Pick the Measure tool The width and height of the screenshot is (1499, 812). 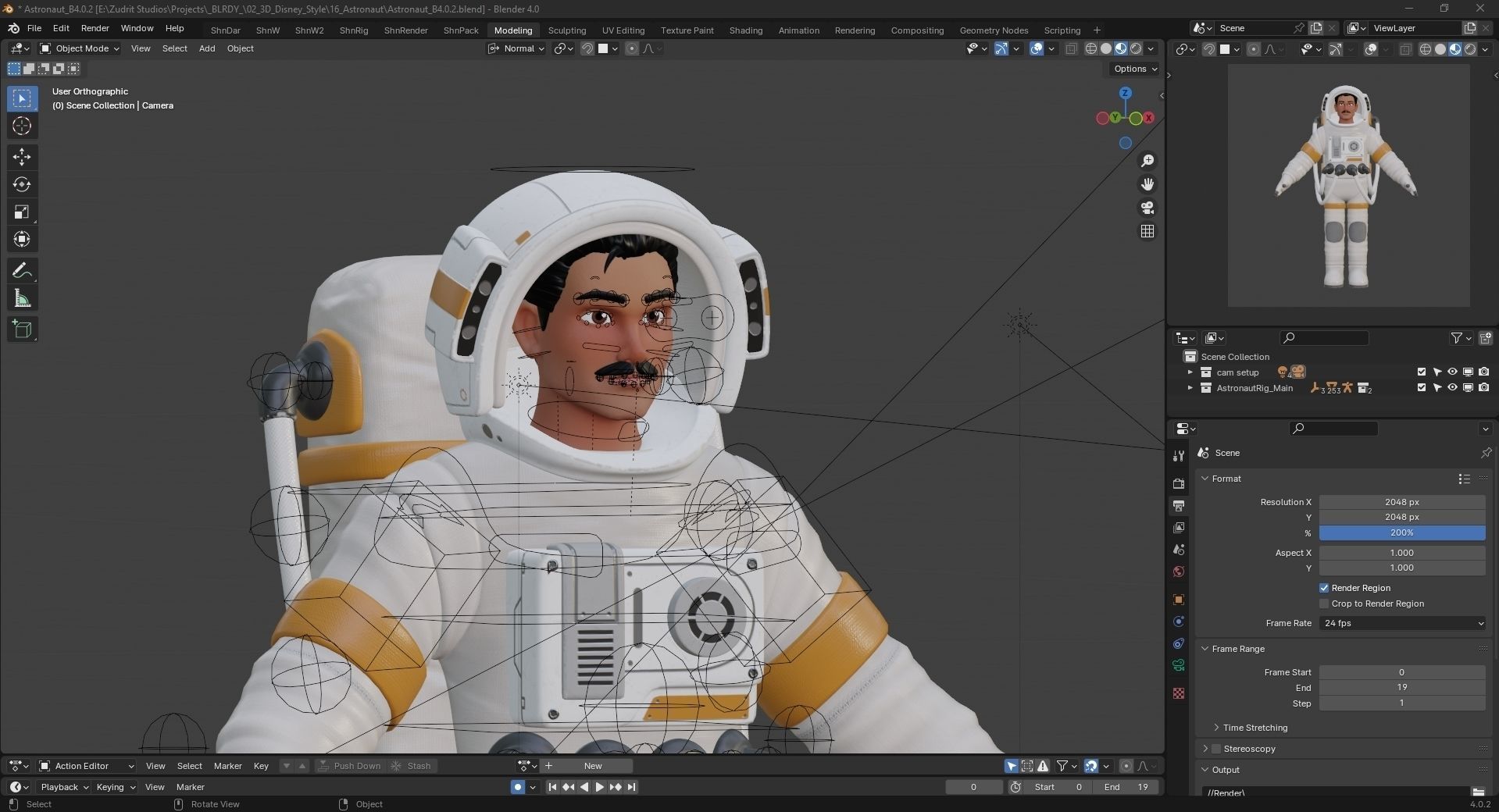click(x=22, y=298)
